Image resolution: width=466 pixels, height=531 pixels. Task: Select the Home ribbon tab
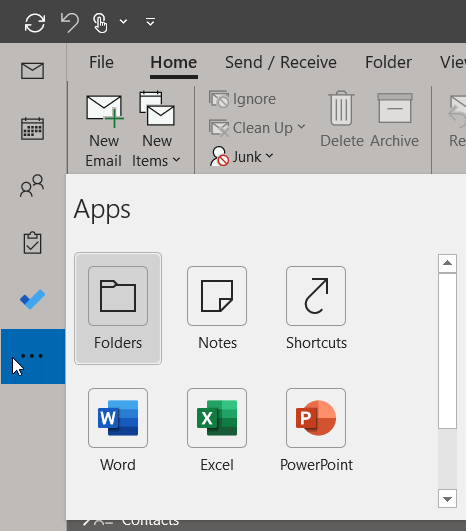(x=174, y=62)
